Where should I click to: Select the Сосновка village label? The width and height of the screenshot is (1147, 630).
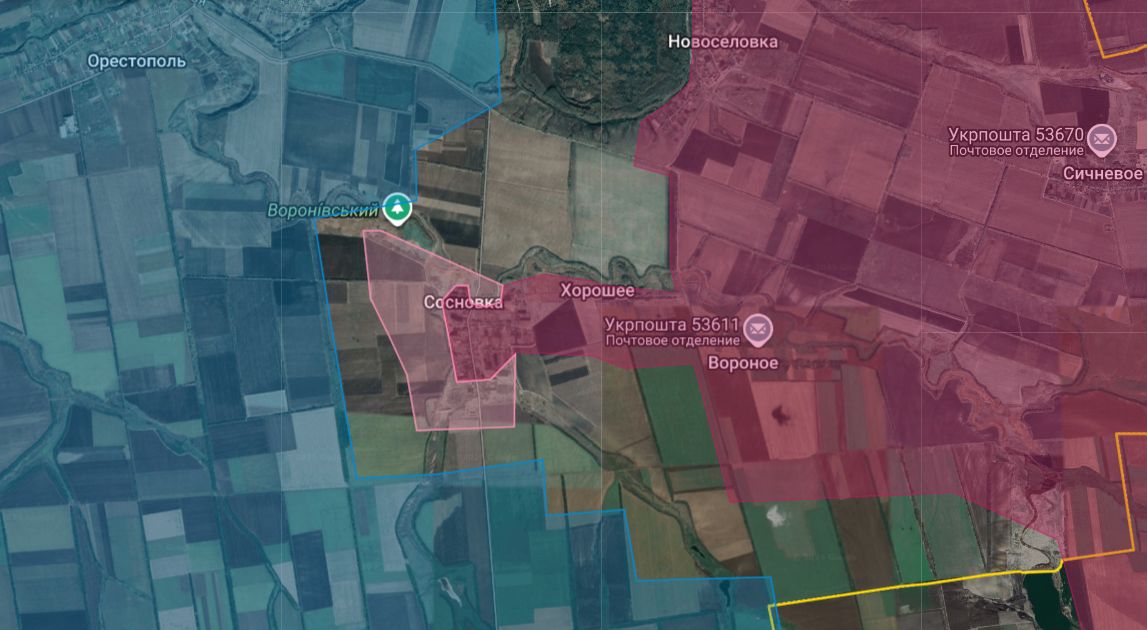point(463,301)
